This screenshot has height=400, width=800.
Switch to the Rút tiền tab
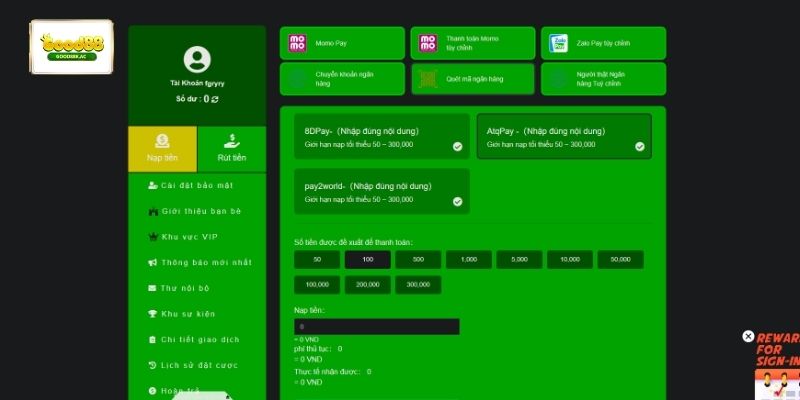point(232,149)
